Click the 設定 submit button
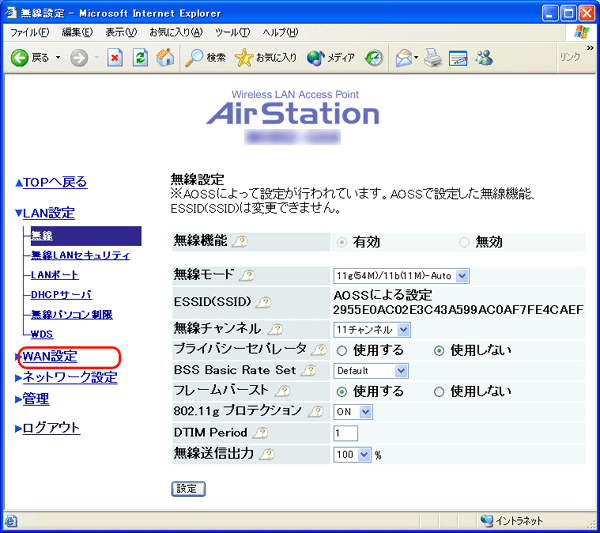Viewport: 600px width, 533px height. [x=188, y=488]
